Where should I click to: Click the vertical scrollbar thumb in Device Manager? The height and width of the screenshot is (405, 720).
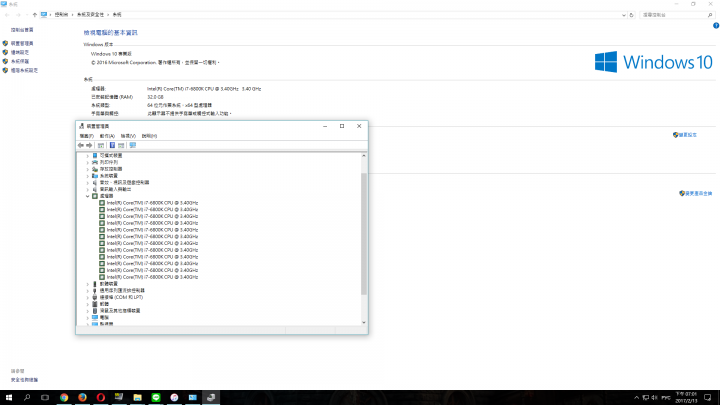[x=364, y=234]
